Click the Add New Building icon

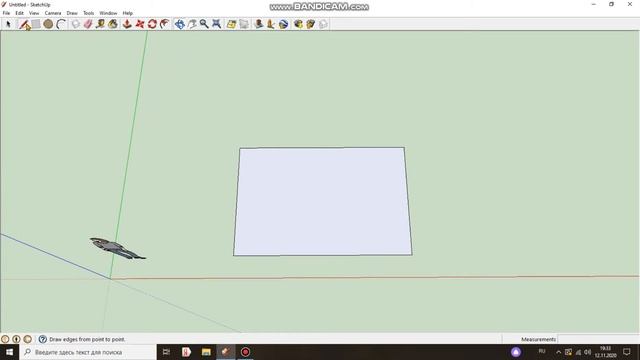[259, 24]
